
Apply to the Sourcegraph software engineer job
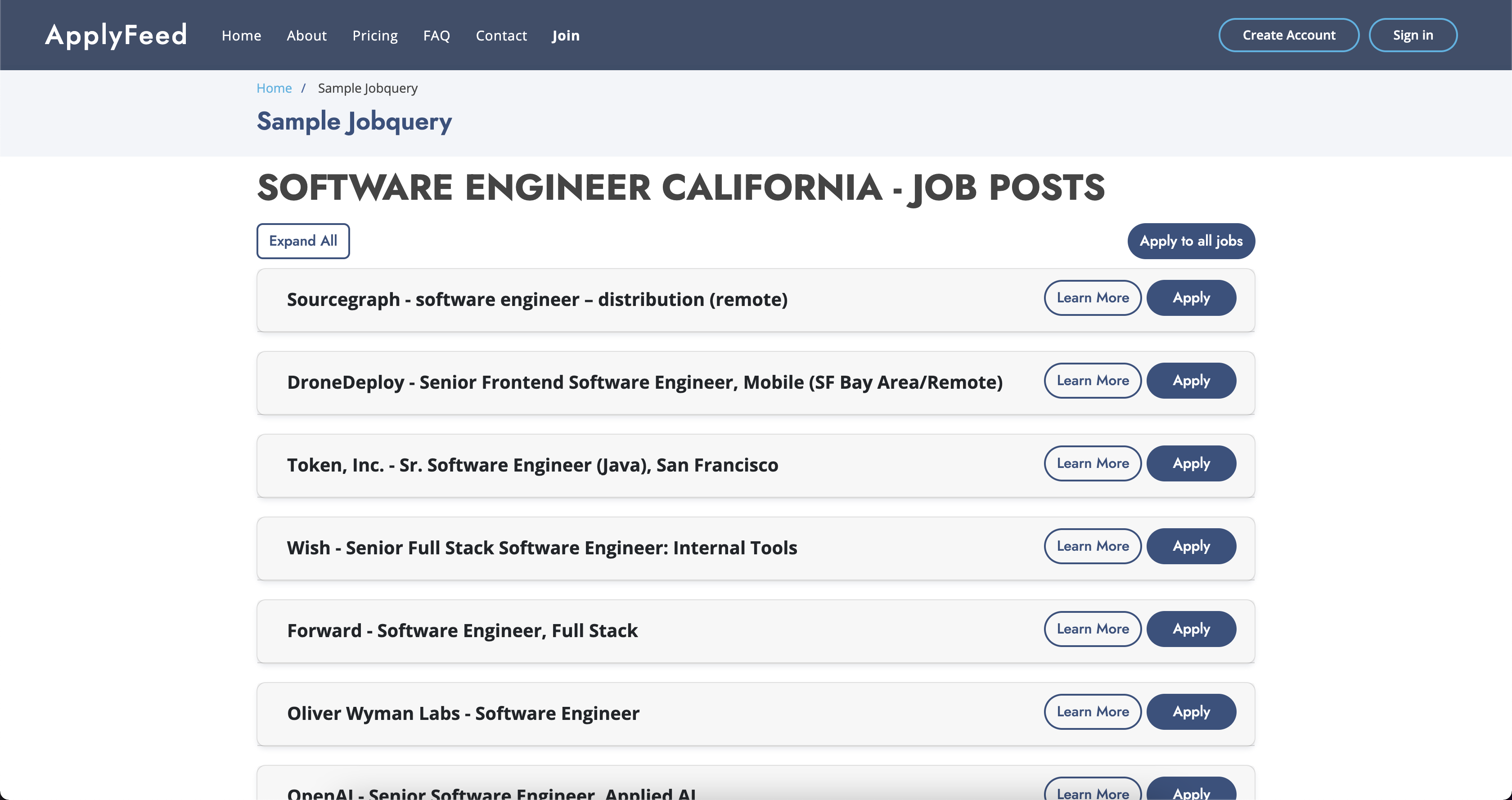[x=1191, y=297]
